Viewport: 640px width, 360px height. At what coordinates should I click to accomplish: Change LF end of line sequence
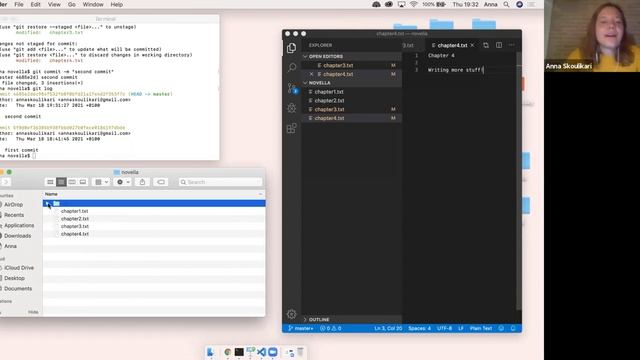coord(461,328)
